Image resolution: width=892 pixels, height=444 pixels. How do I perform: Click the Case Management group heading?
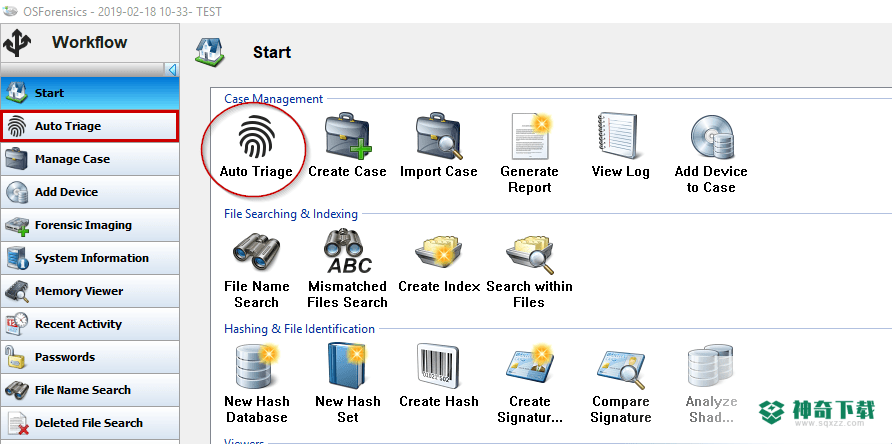(274, 99)
